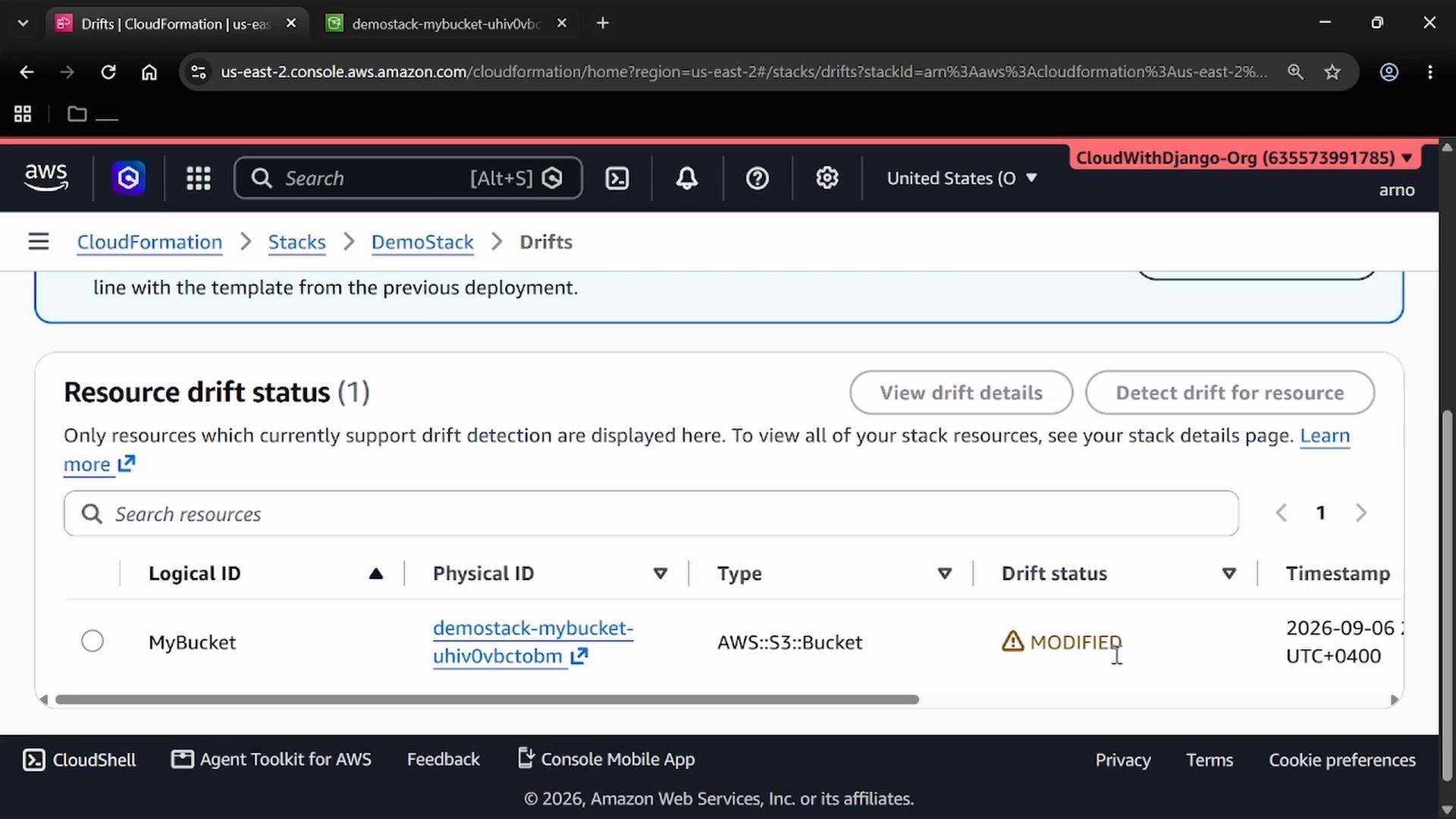
Task: Open the browser profile icon
Action: pyautogui.click(x=1389, y=72)
